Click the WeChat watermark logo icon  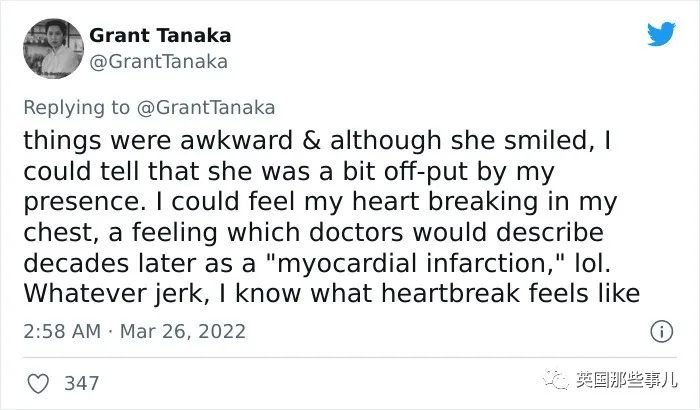click(x=556, y=381)
